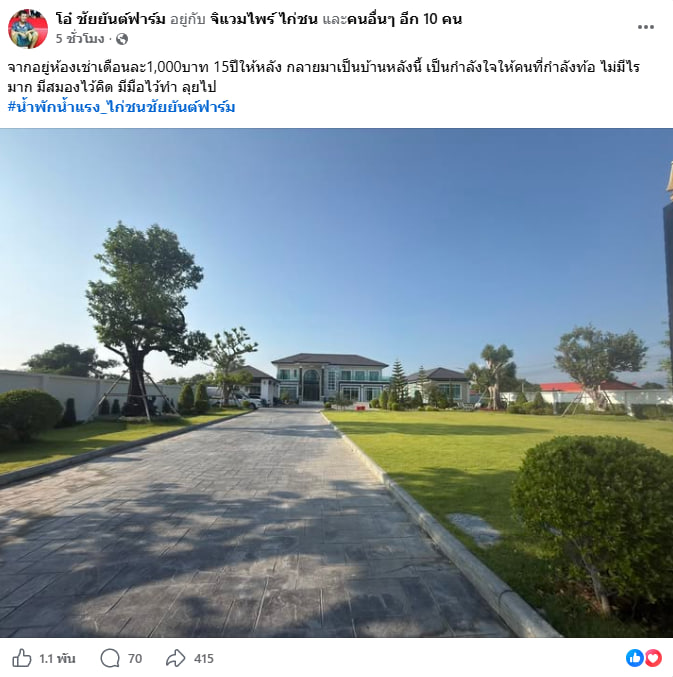Click the speech bubble comment icon
673x677 pixels.
point(110,658)
